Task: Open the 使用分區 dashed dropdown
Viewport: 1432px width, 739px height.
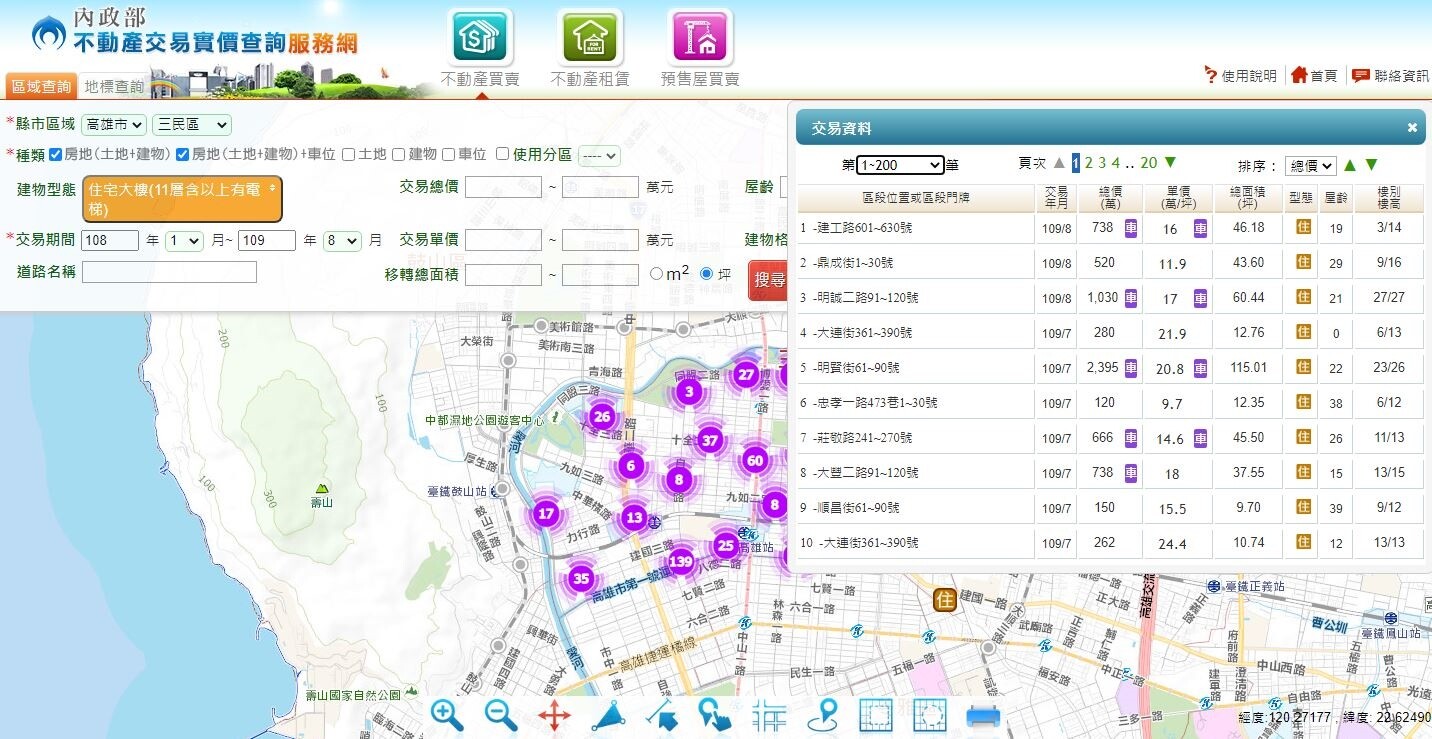Action: [x=599, y=156]
